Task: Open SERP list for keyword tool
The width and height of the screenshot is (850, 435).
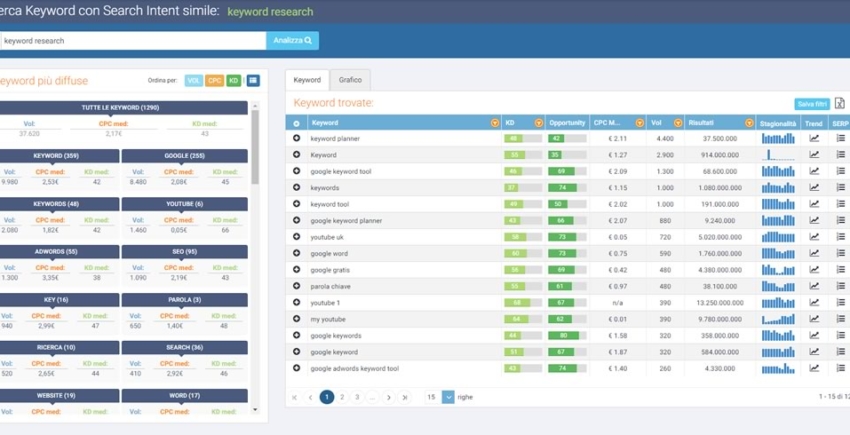Action: tap(841, 204)
